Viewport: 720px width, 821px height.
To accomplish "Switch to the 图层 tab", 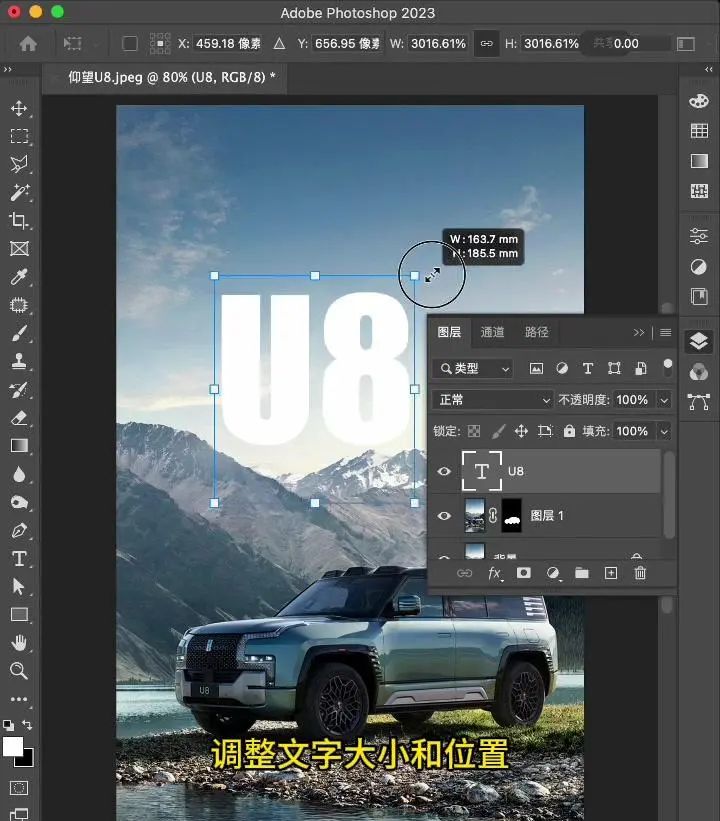I will pyautogui.click(x=449, y=332).
